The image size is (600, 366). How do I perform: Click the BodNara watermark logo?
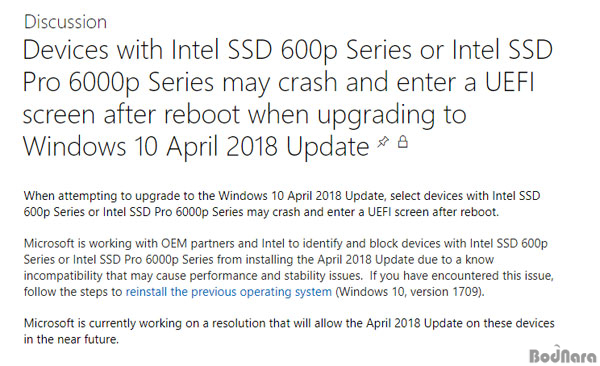click(x=563, y=355)
